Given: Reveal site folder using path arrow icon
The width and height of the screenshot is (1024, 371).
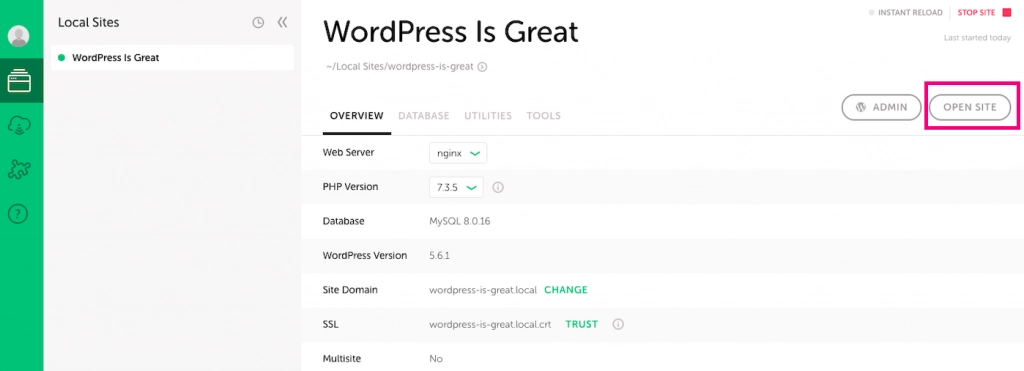Looking at the screenshot, I should 483,67.
